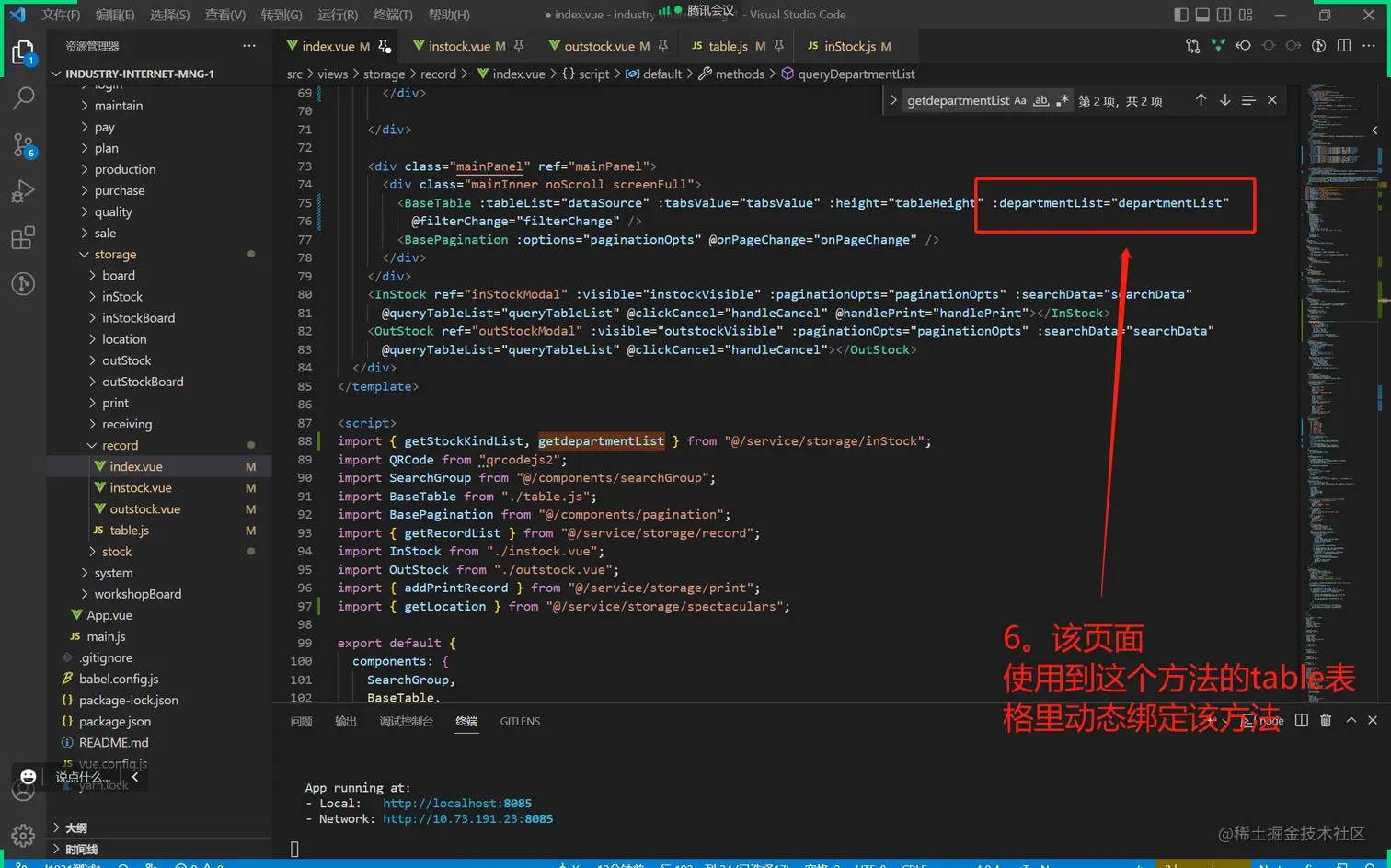
Task: Toggle primary side bar visibility
Action: point(1181,15)
